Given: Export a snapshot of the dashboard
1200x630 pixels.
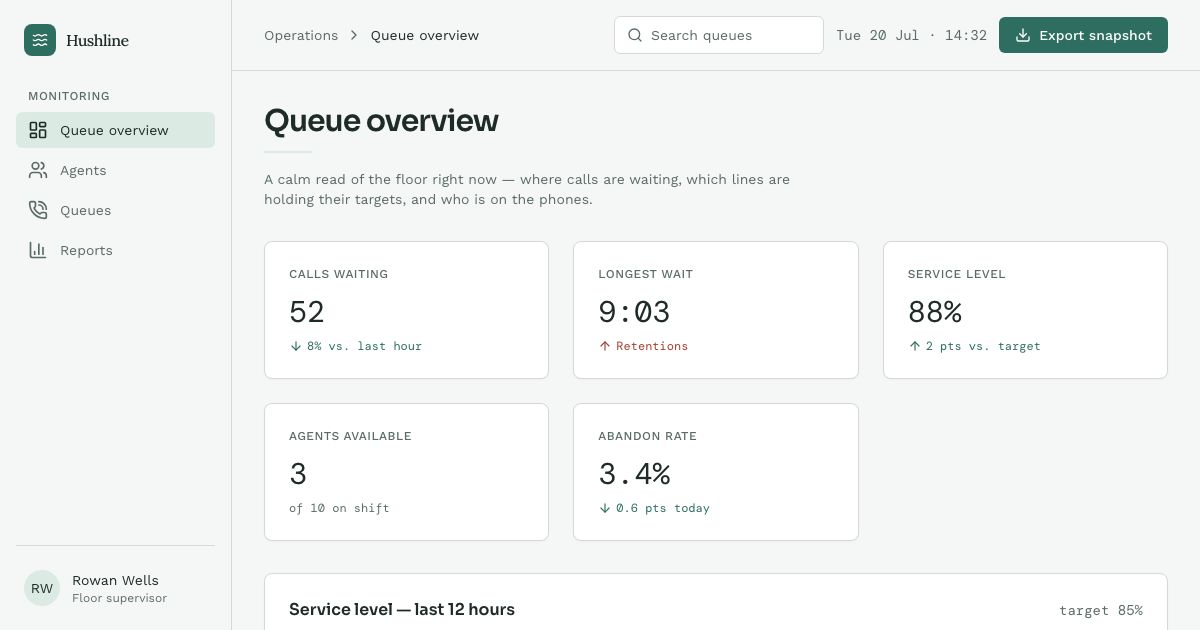Looking at the screenshot, I should click(1083, 35).
